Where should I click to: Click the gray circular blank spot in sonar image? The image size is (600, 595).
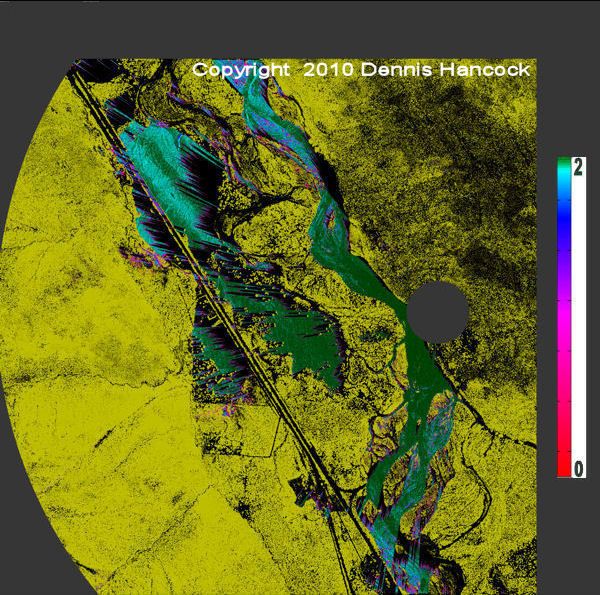point(438,312)
